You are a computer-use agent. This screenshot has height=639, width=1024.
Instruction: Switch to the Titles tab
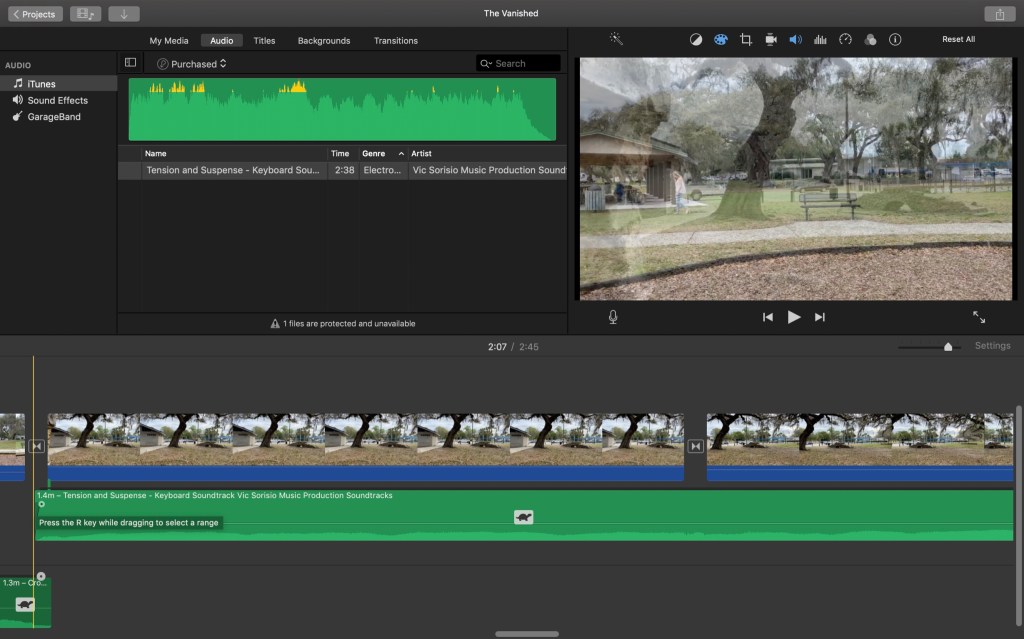click(264, 41)
